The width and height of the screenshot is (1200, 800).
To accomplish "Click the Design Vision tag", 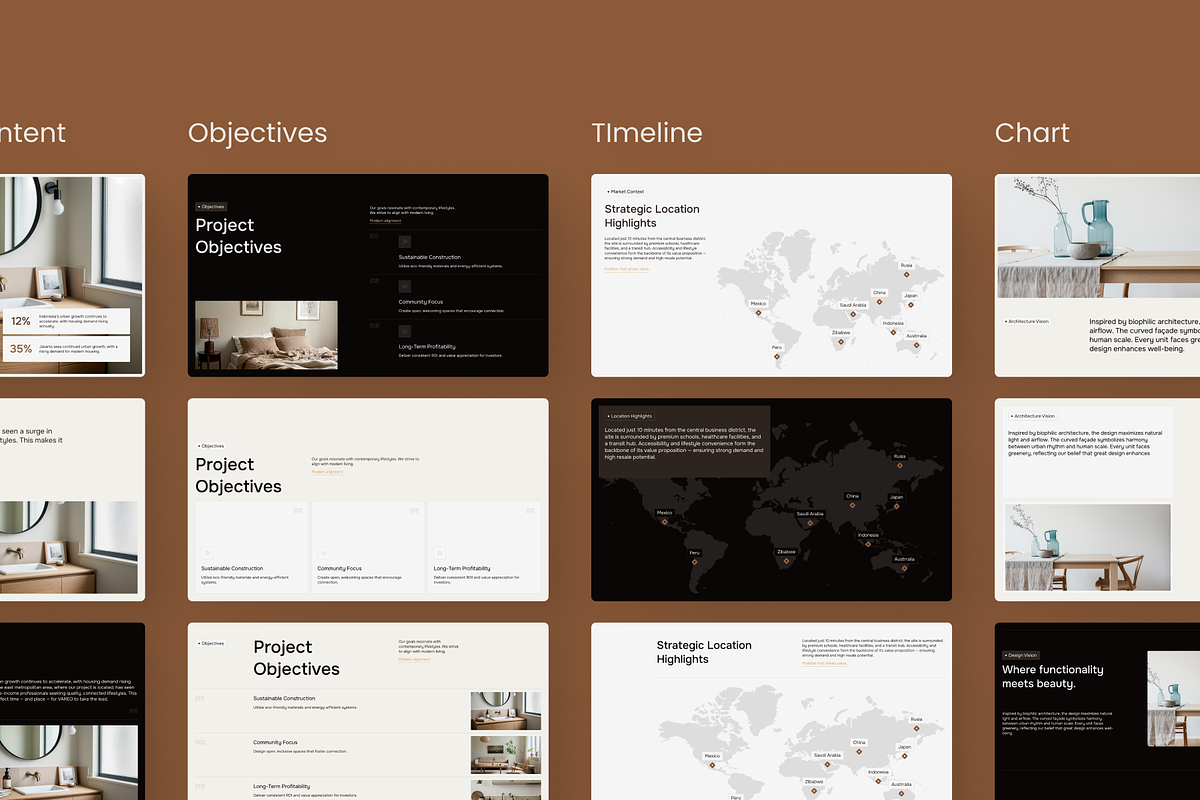I will point(1021,655).
